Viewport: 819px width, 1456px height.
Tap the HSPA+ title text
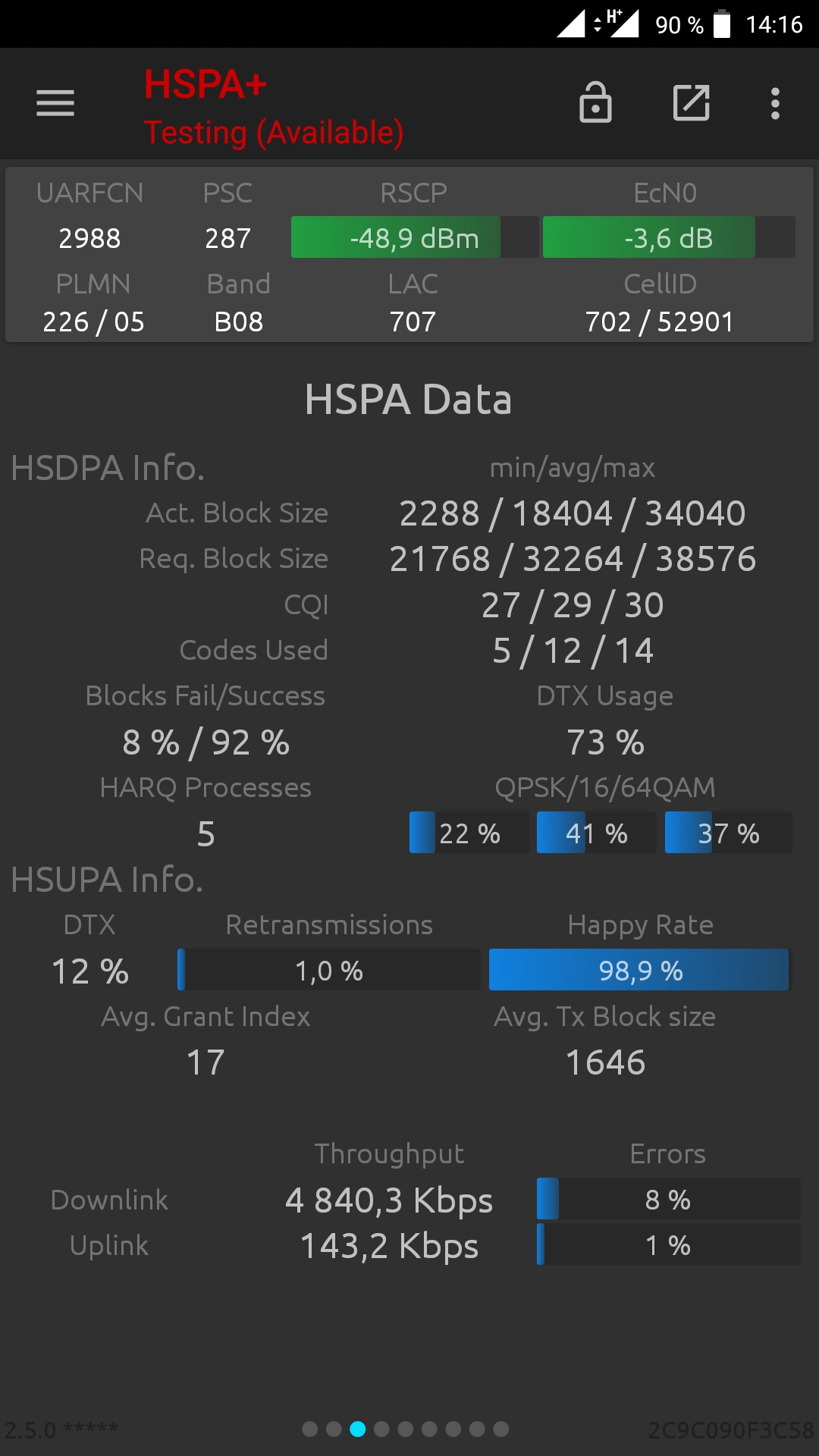tap(206, 84)
